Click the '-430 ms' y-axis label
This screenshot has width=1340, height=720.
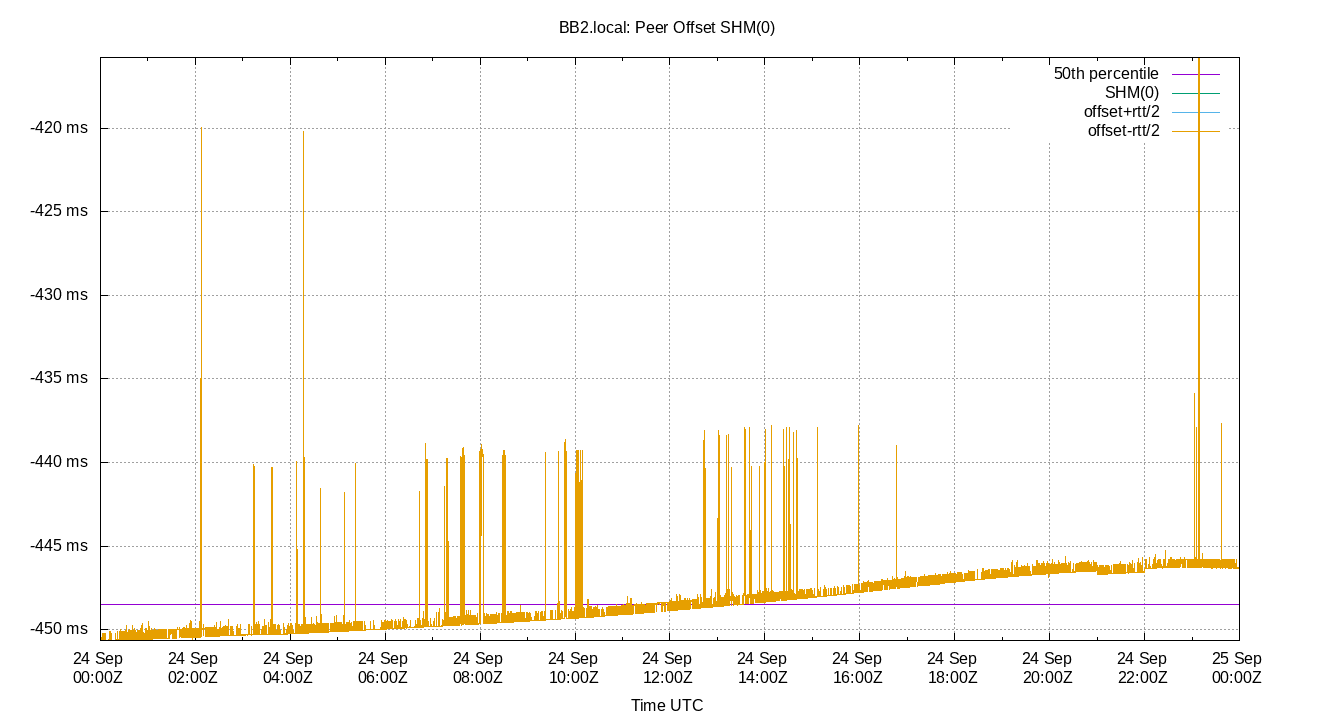tap(59, 295)
